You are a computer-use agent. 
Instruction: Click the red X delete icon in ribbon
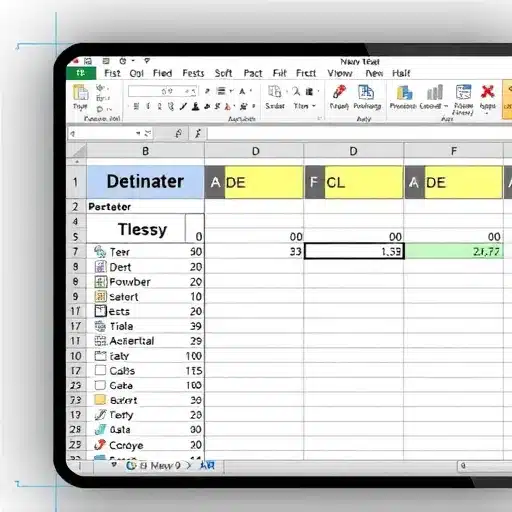pyautogui.click(x=487, y=92)
